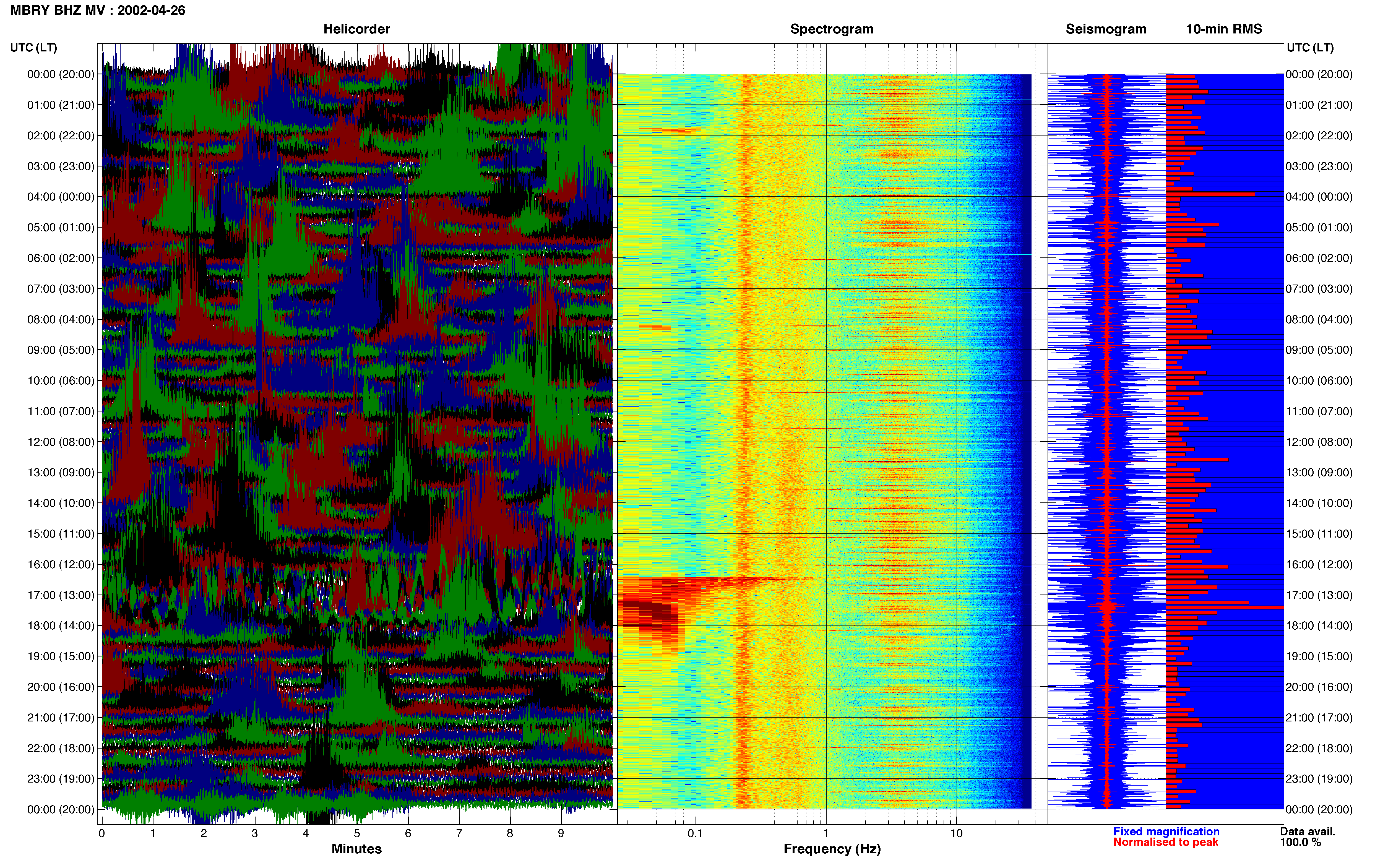
Task: Click the red 'Normalised to peak' legend text
Action: pyautogui.click(x=1165, y=842)
